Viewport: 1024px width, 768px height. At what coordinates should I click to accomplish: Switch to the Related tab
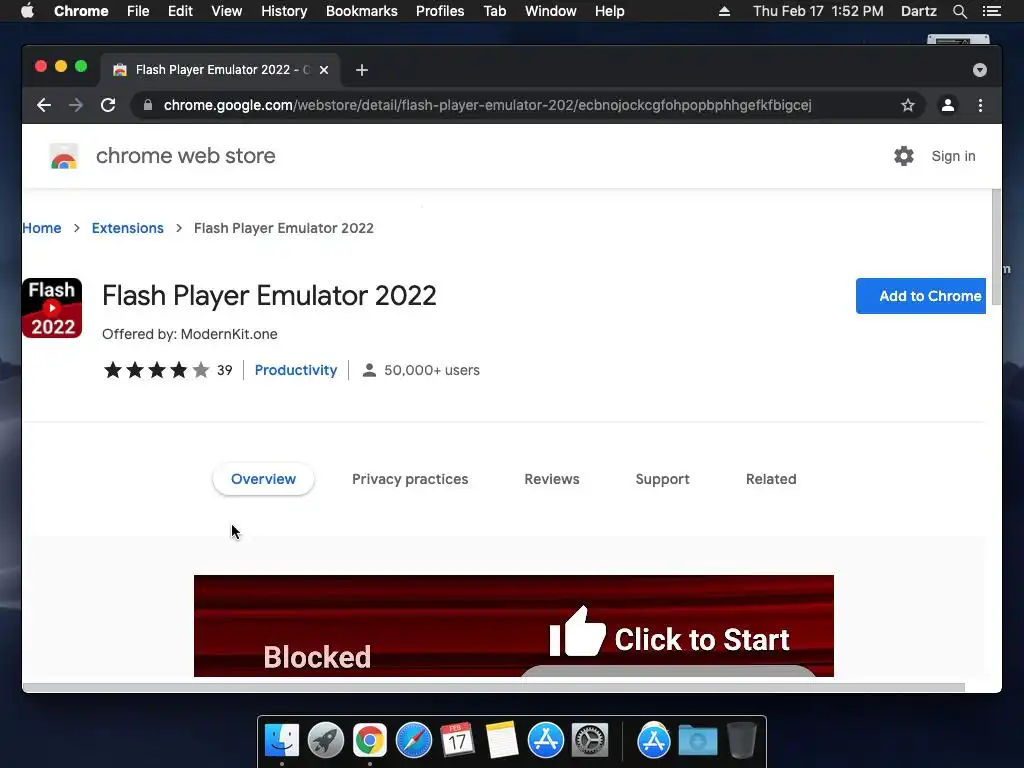pos(771,479)
